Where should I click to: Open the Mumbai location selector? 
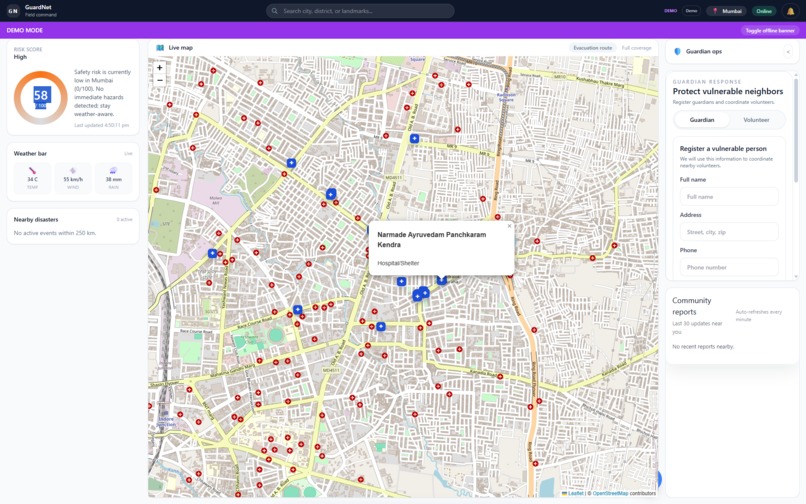pyautogui.click(x=727, y=11)
